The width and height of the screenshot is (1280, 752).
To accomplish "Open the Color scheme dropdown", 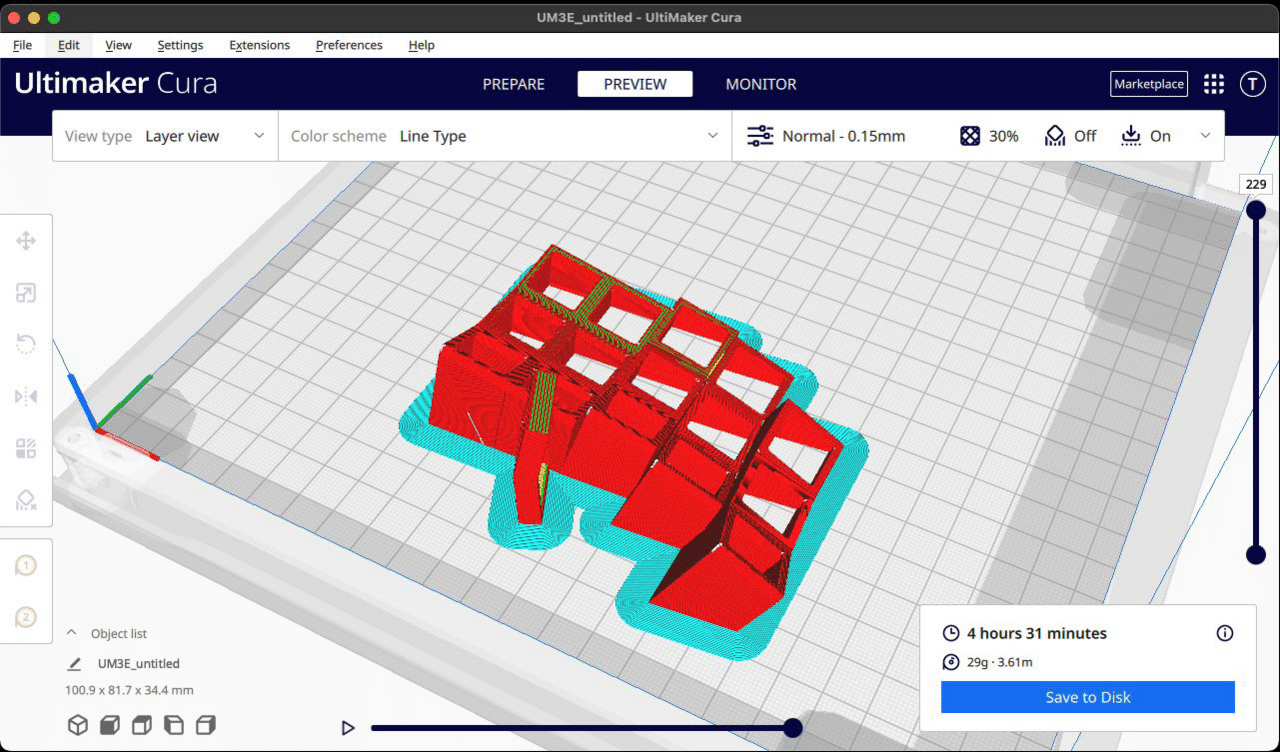I will pos(505,136).
